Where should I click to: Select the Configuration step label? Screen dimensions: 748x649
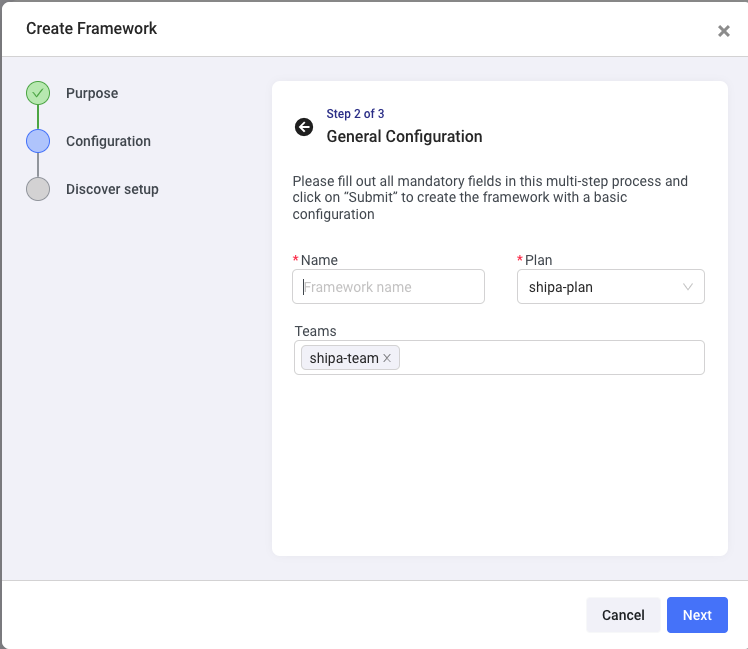tap(108, 141)
